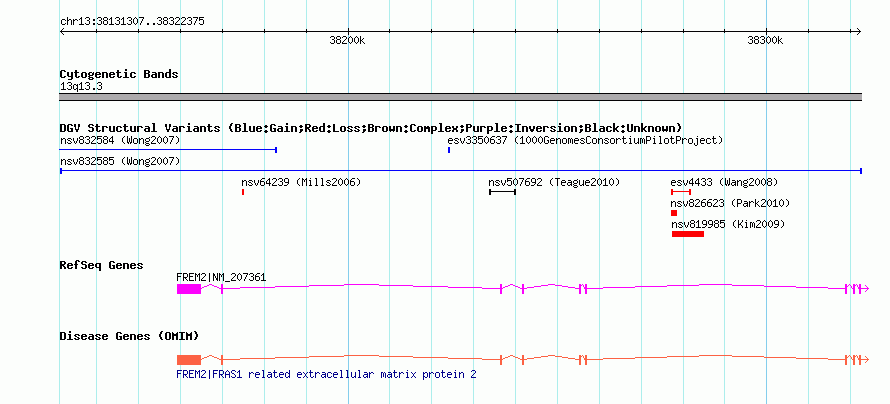Select the magenta FREM2 first exon block

pyautogui.click(x=188, y=289)
